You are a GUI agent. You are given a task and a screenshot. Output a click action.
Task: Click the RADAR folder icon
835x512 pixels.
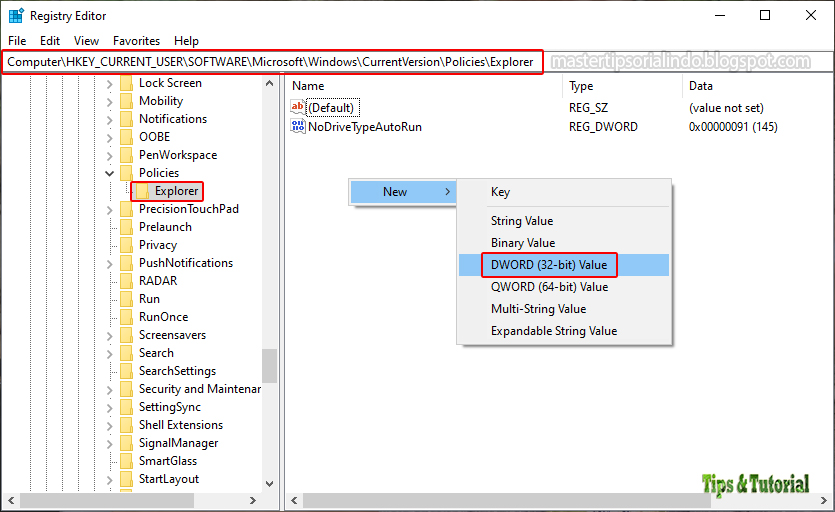click(x=127, y=281)
